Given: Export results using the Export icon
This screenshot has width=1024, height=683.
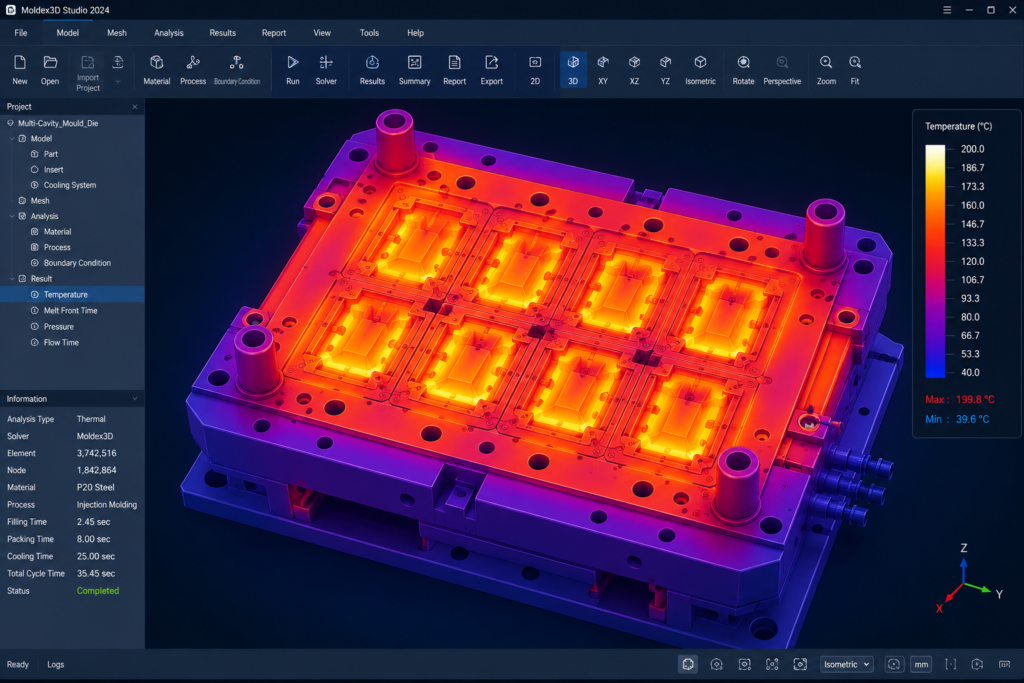Looking at the screenshot, I should coord(492,70).
